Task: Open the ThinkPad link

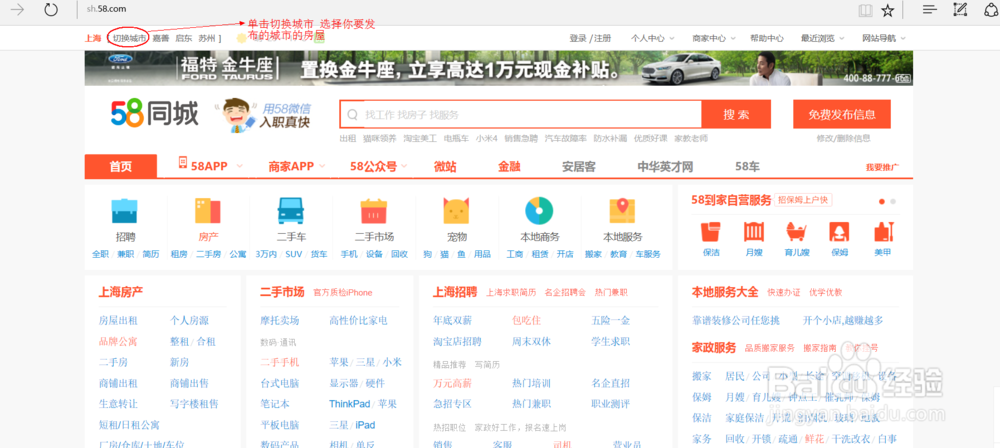Action: tap(349, 404)
